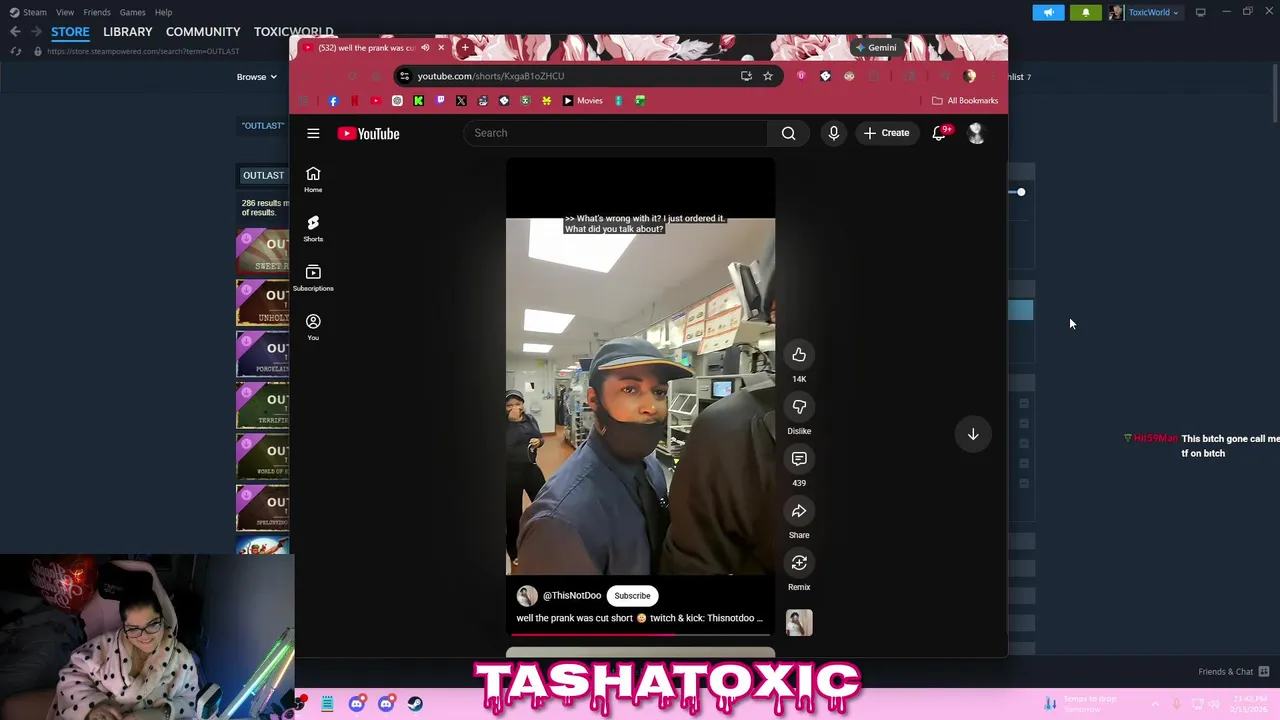Open the YouTube guide hamburger menu
The image size is (1280, 720).
tap(313, 133)
